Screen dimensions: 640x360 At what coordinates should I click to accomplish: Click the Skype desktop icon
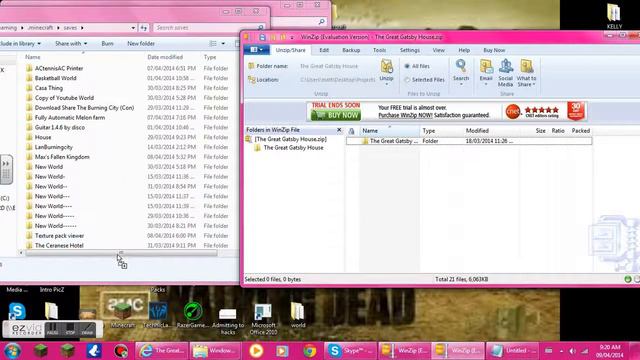17,311
